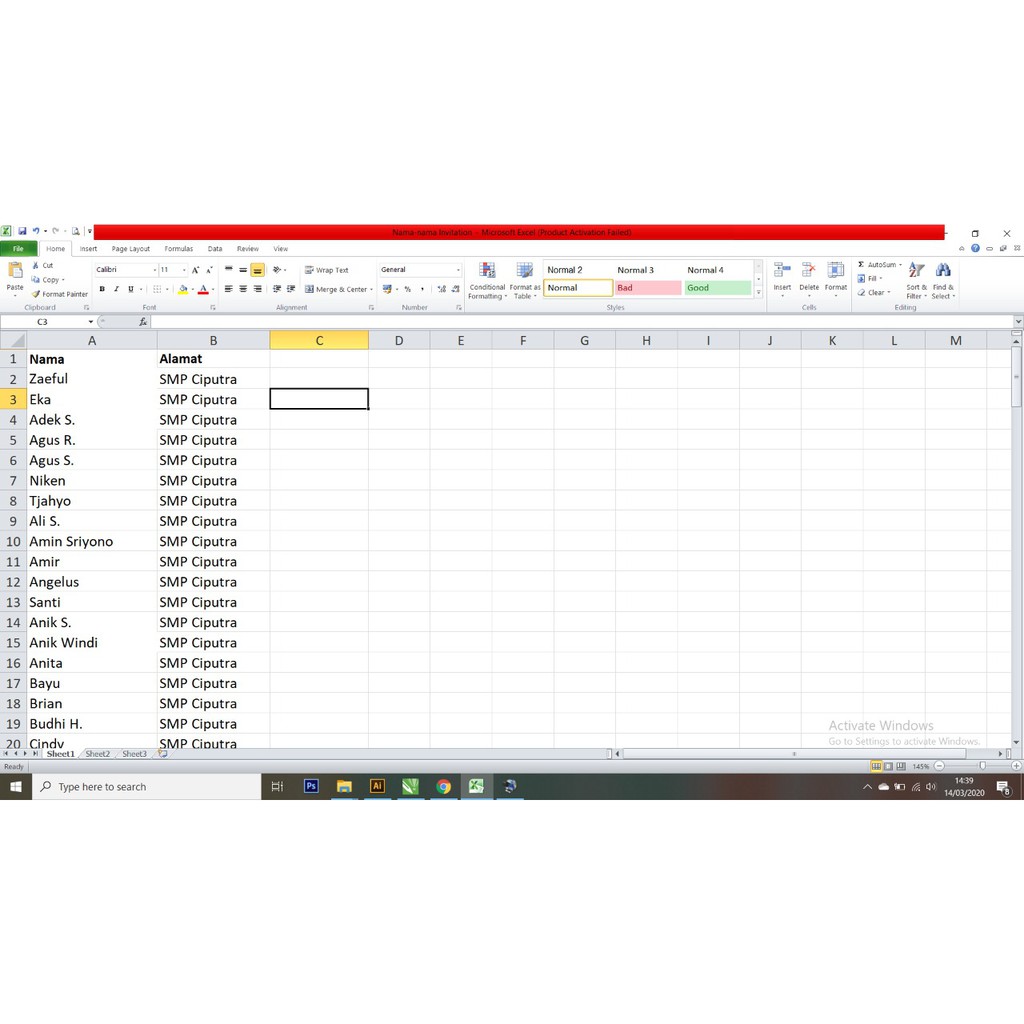Open Print Preview from Quick Access toolbar
1024x1024 pixels.
point(76,231)
